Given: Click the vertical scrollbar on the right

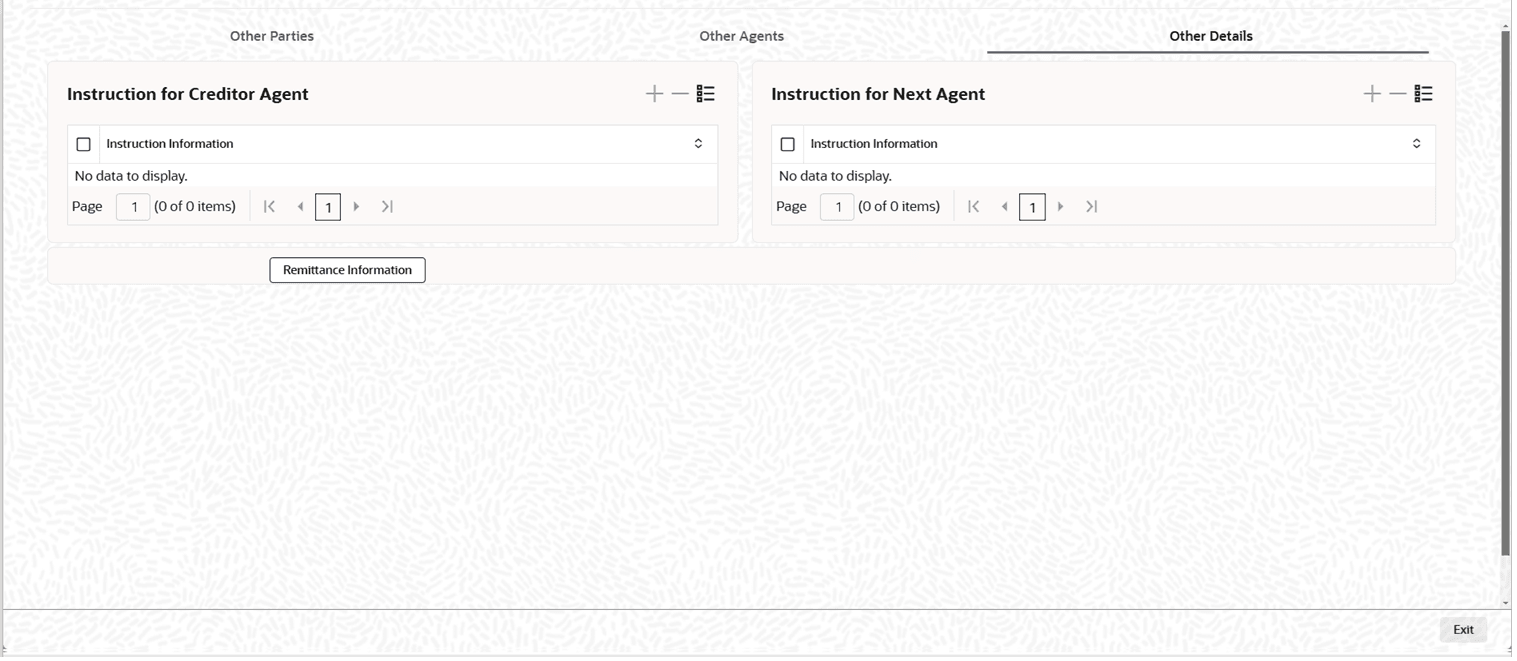Looking at the screenshot, I should (1505, 300).
